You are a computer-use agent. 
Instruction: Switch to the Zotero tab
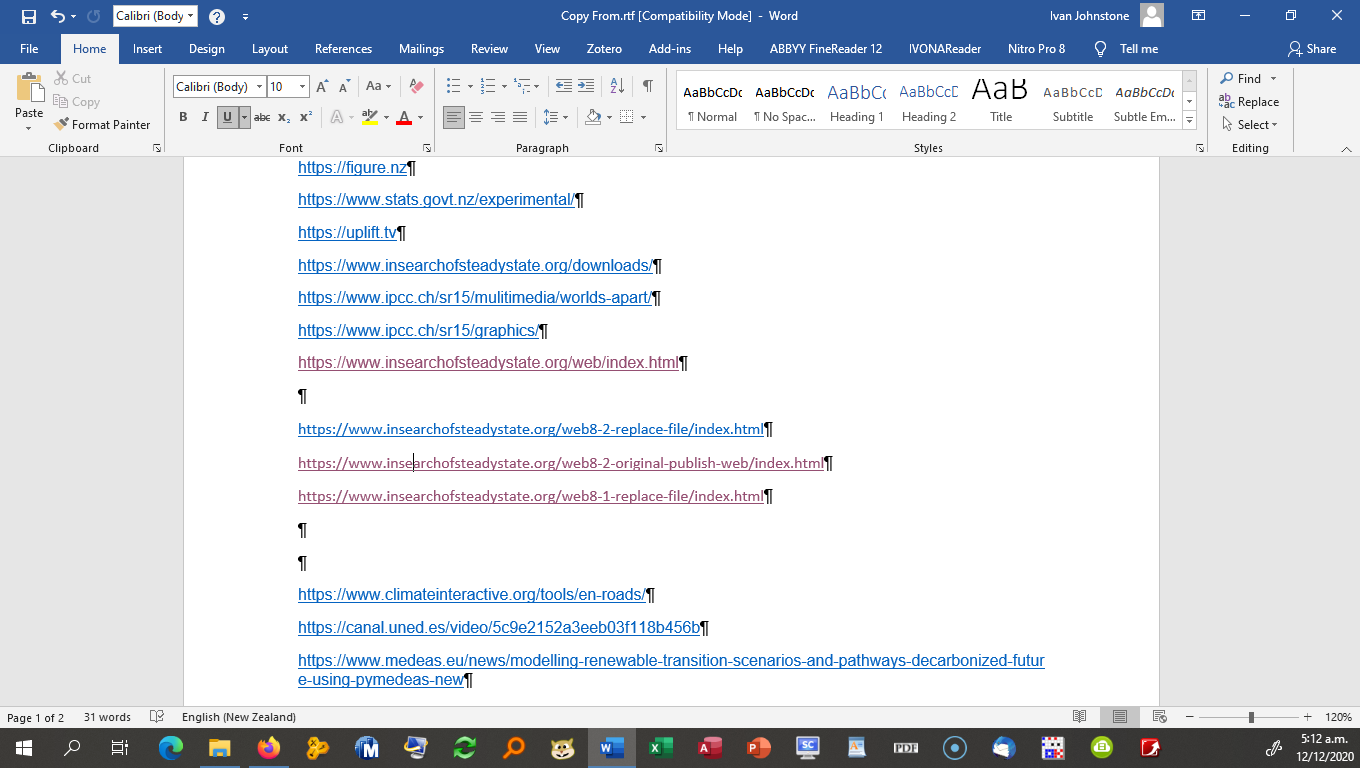click(604, 49)
